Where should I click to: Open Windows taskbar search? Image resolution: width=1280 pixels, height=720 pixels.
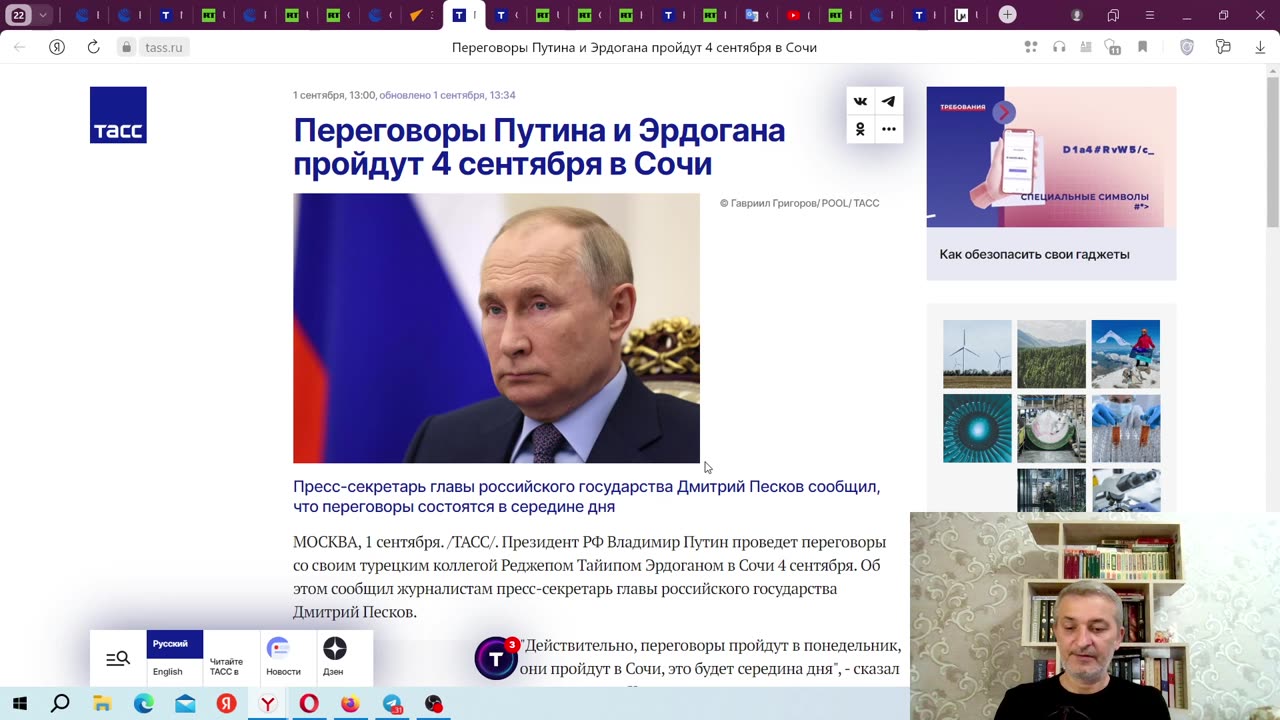coord(60,704)
